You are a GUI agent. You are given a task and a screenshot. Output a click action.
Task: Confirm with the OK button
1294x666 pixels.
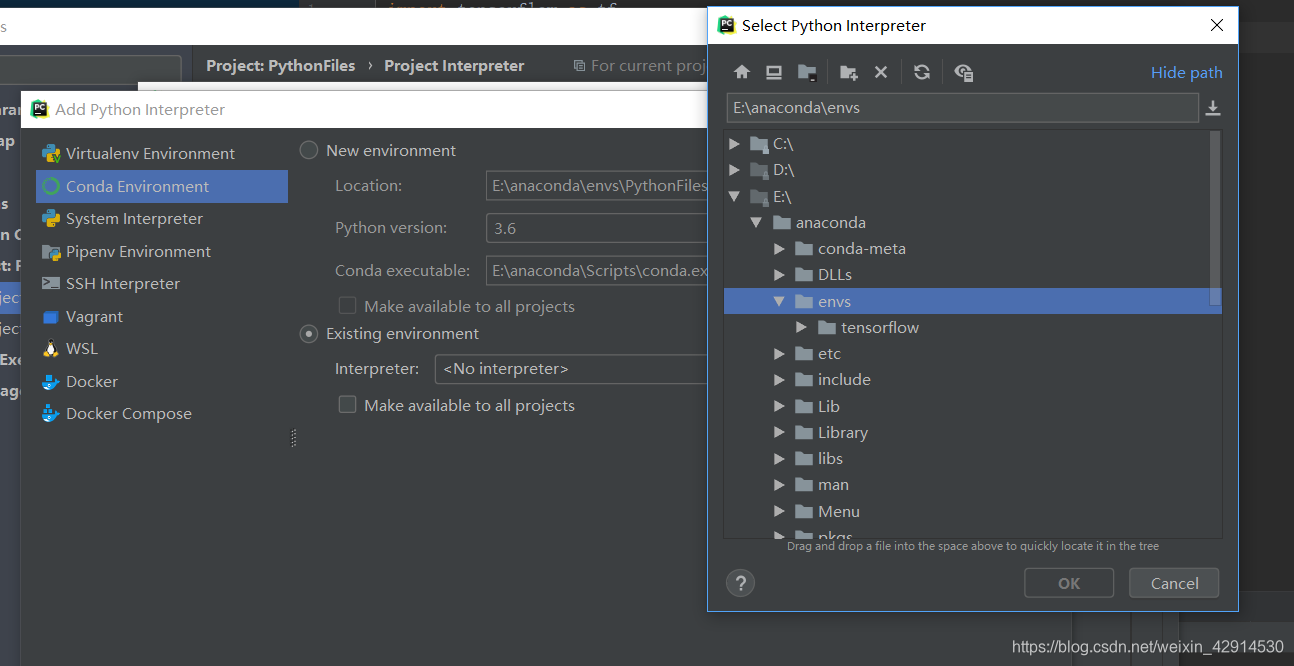click(1069, 583)
